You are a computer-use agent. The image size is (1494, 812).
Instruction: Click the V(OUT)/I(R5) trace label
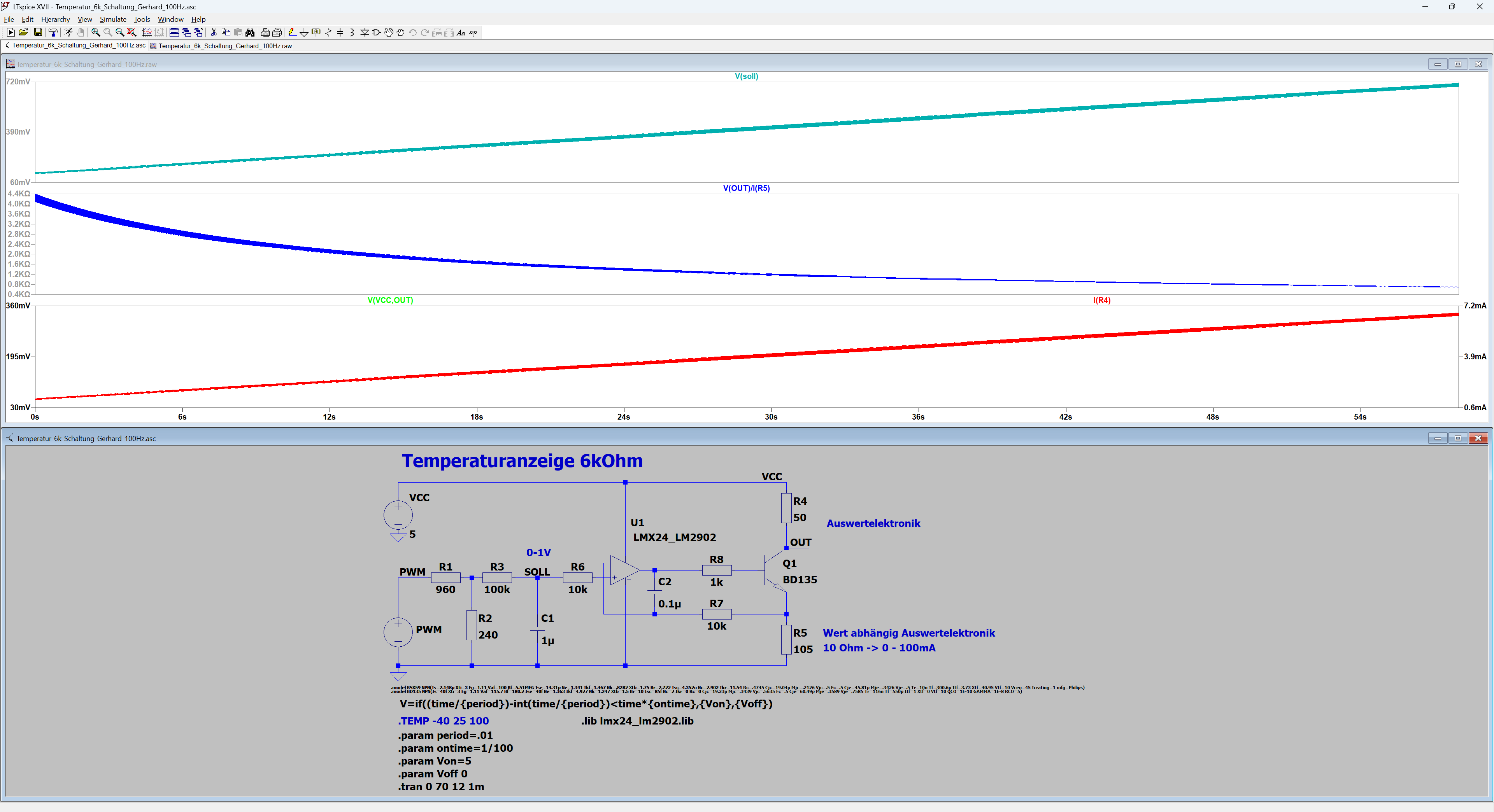(x=746, y=188)
